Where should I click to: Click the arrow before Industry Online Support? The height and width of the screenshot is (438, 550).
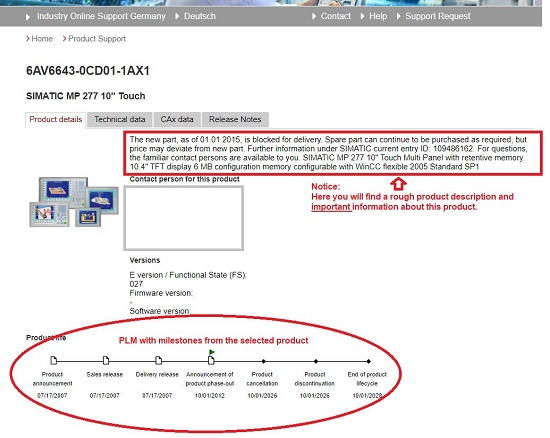28,17
